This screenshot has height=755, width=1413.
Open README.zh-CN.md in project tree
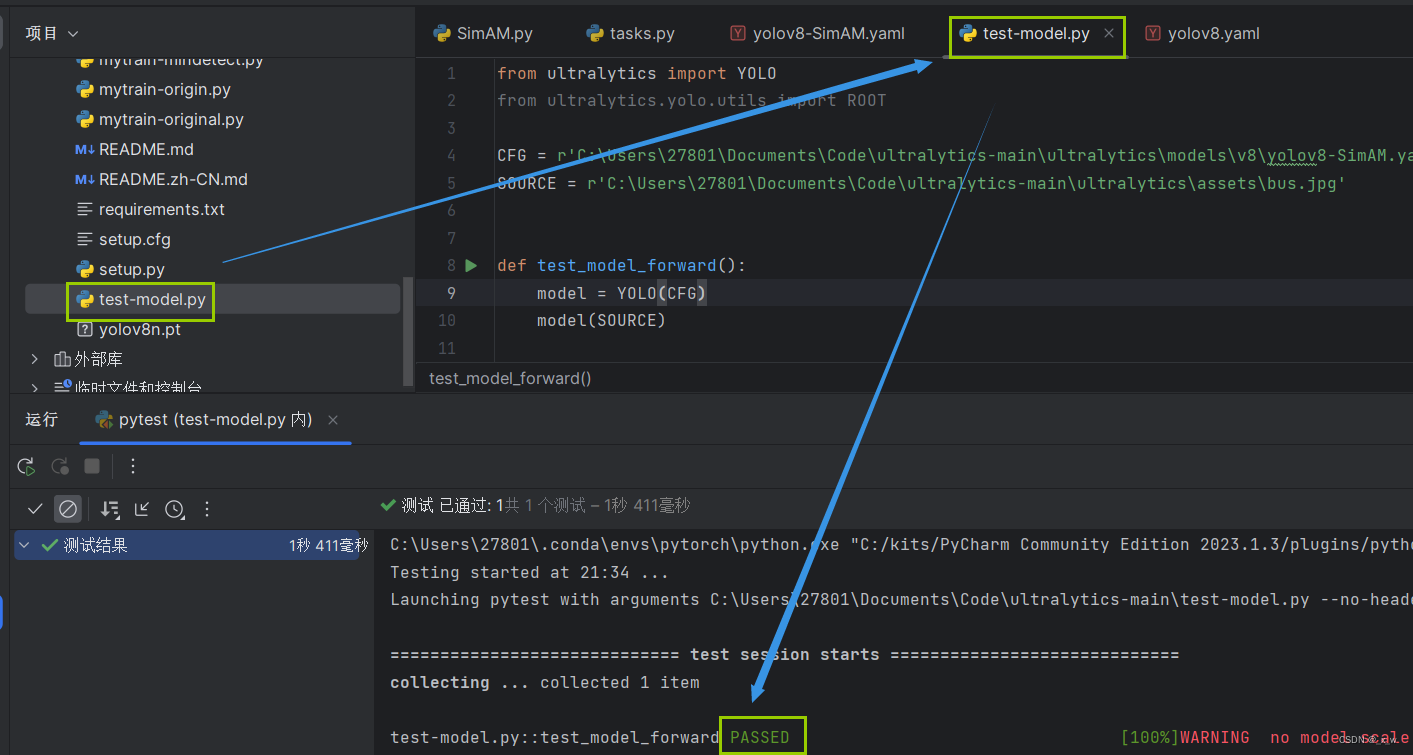coord(172,179)
